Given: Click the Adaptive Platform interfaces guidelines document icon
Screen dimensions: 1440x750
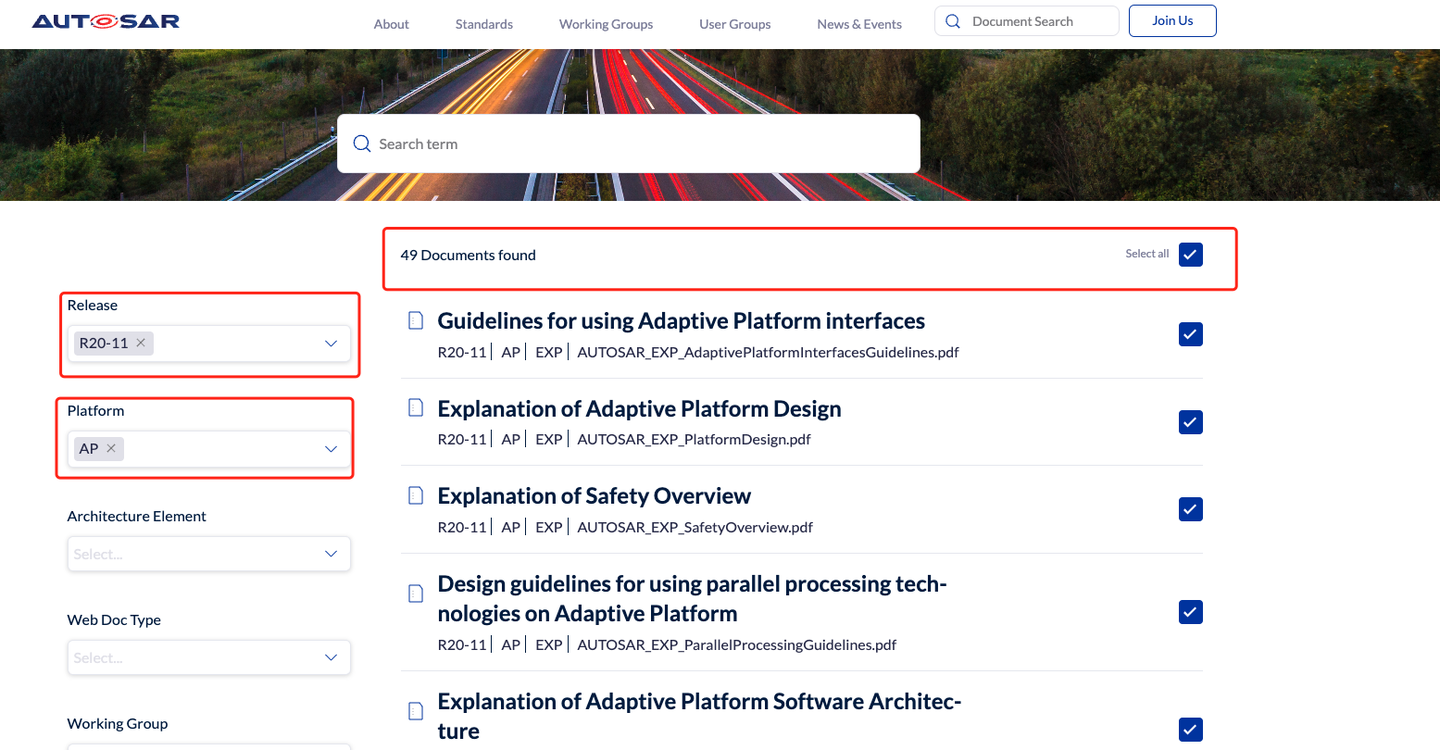Looking at the screenshot, I should [416, 321].
